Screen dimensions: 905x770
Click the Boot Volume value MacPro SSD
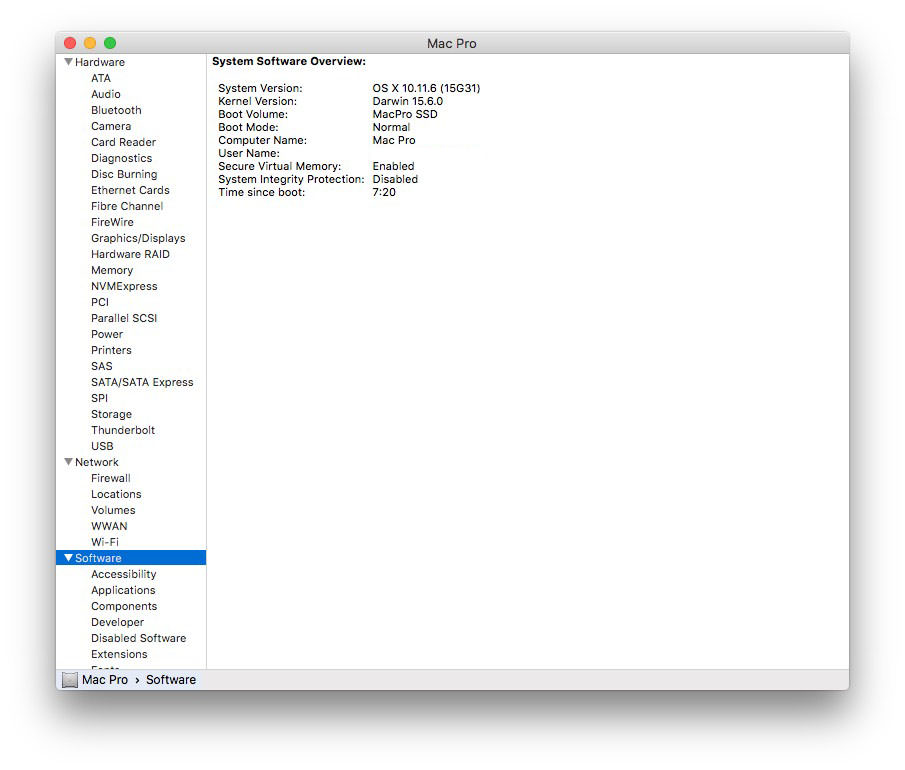pos(405,114)
